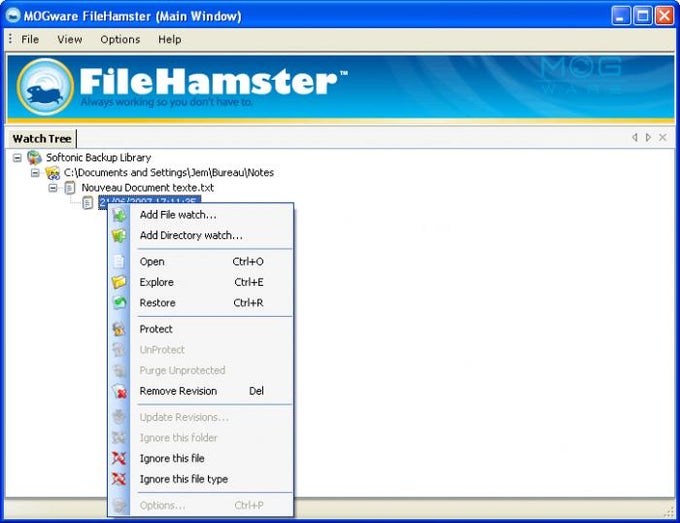Select the Watch Tree tab
Screen dimensions: 680x523
pyautogui.click(x=42, y=139)
